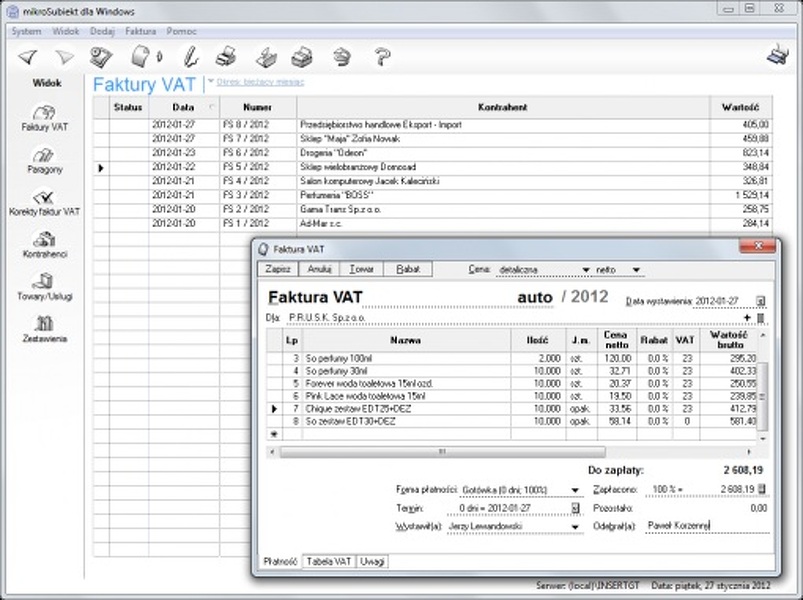Open the calendar next to Data wystawienia
This screenshot has height=600, width=803.
760,300
